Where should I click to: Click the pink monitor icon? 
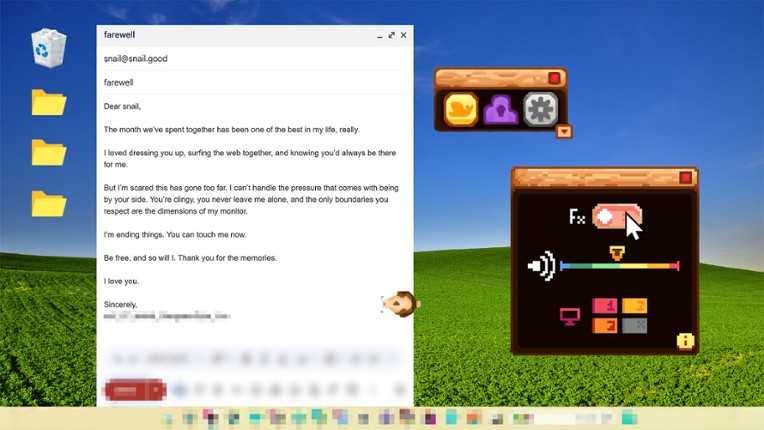[569, 316]
